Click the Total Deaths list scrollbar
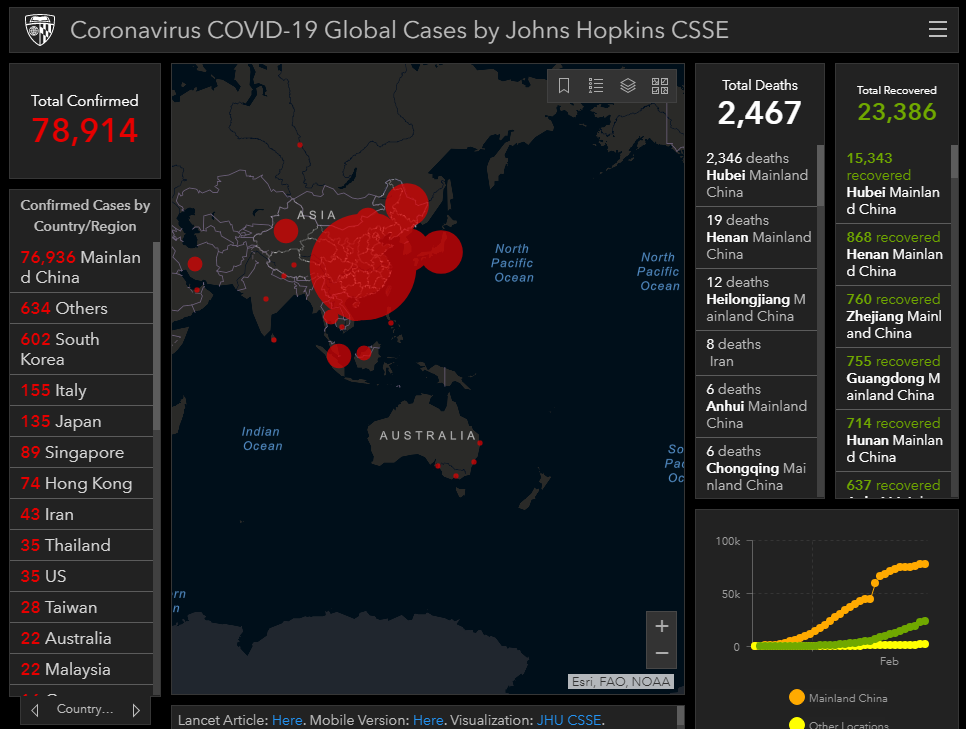The width and height of the screenshot is (966, 729). [x=821, y=176]
